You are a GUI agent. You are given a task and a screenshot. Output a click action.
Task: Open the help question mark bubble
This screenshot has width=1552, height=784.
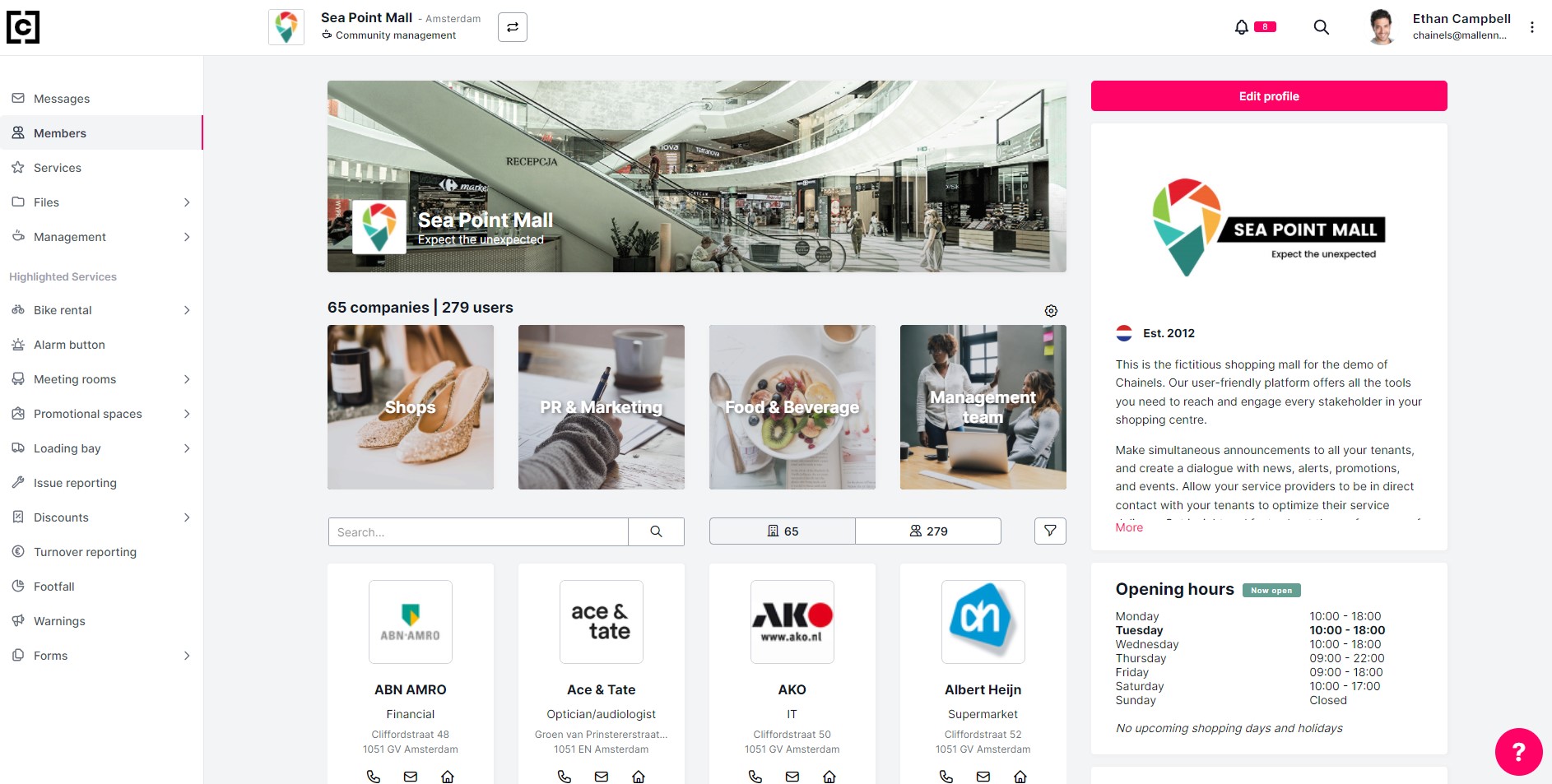coord(1518,752)
